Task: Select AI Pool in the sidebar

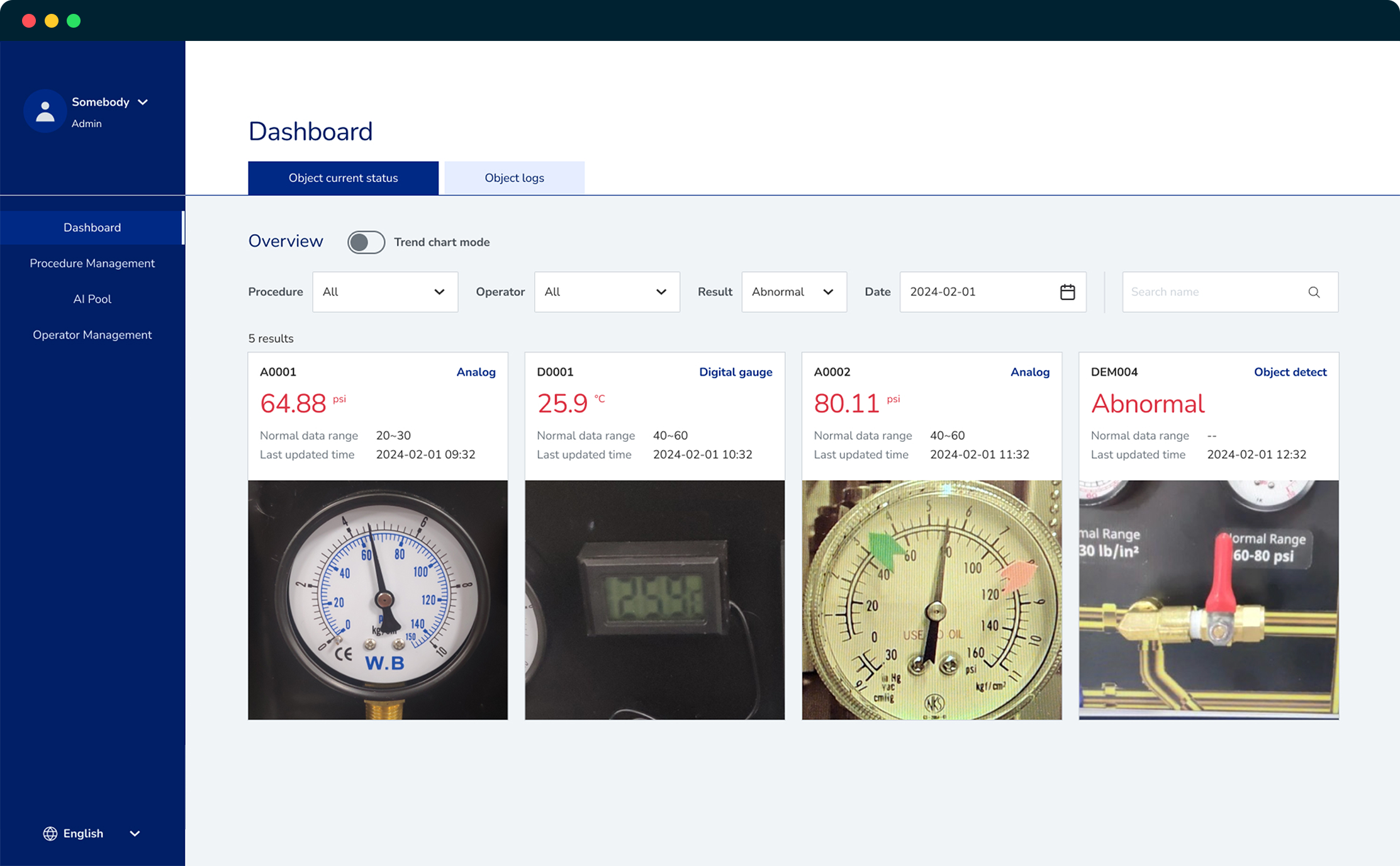Action: tap(92, 298)
